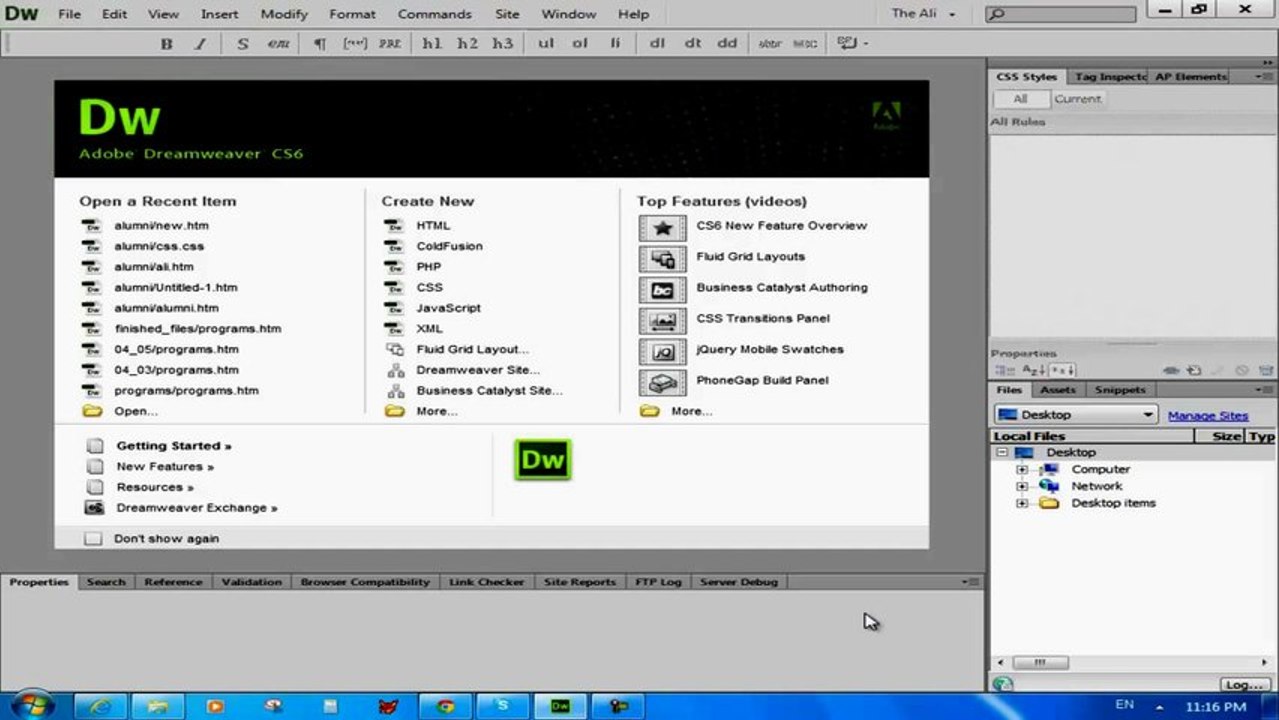
Task: Open The Ali workspace switcher dropdown
Action: point(924,14)
